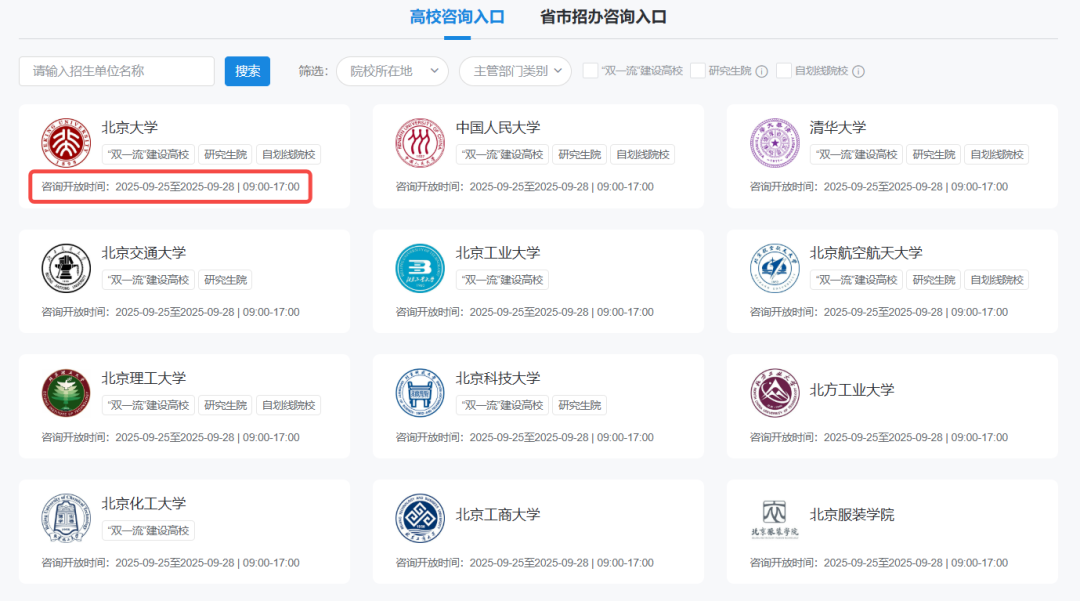The image size is (1080, 601).
Task: Switch to the 高校咨询入口 tab
Action: pos(457,17)
